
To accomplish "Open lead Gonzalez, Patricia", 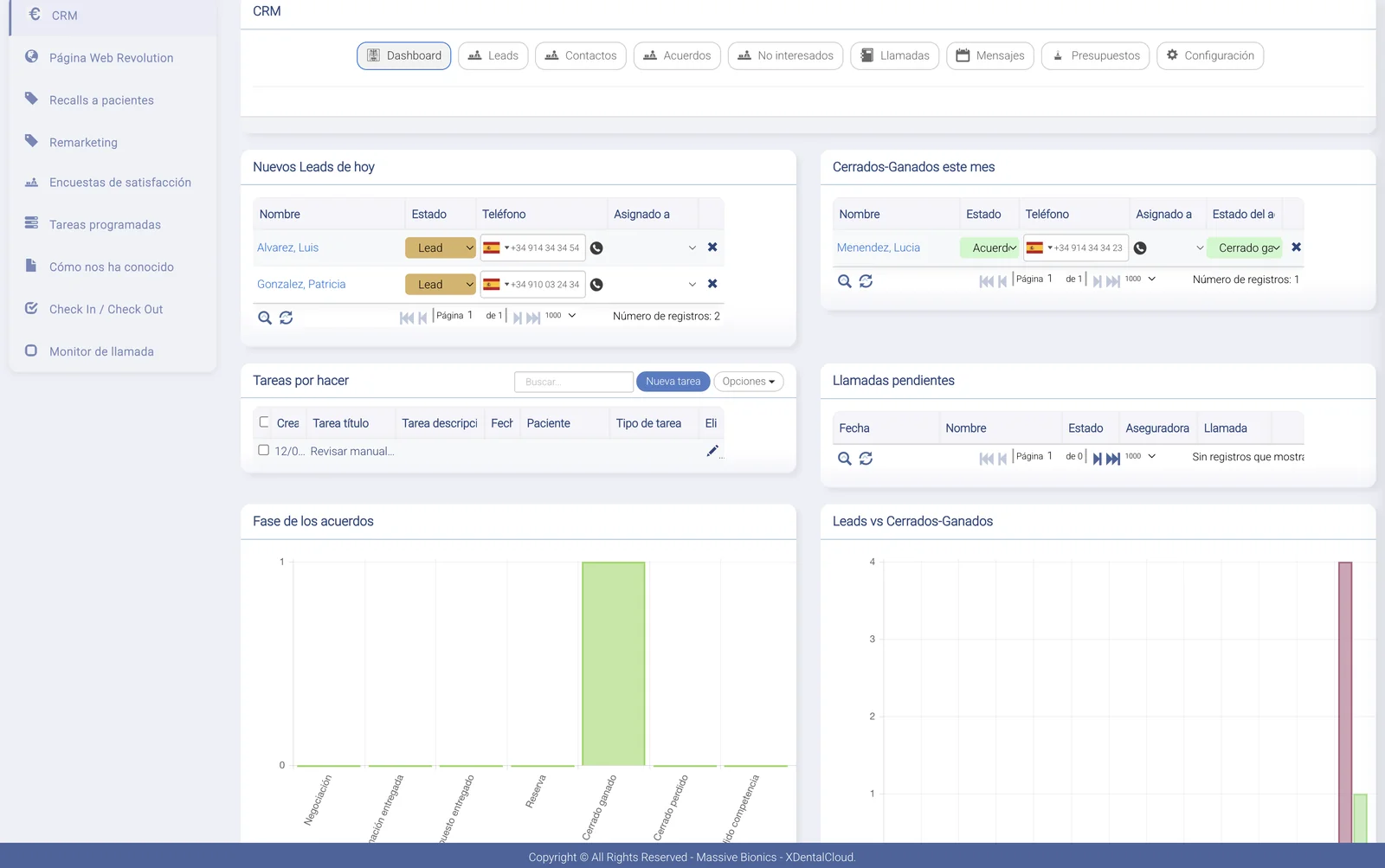I will 301,284.
